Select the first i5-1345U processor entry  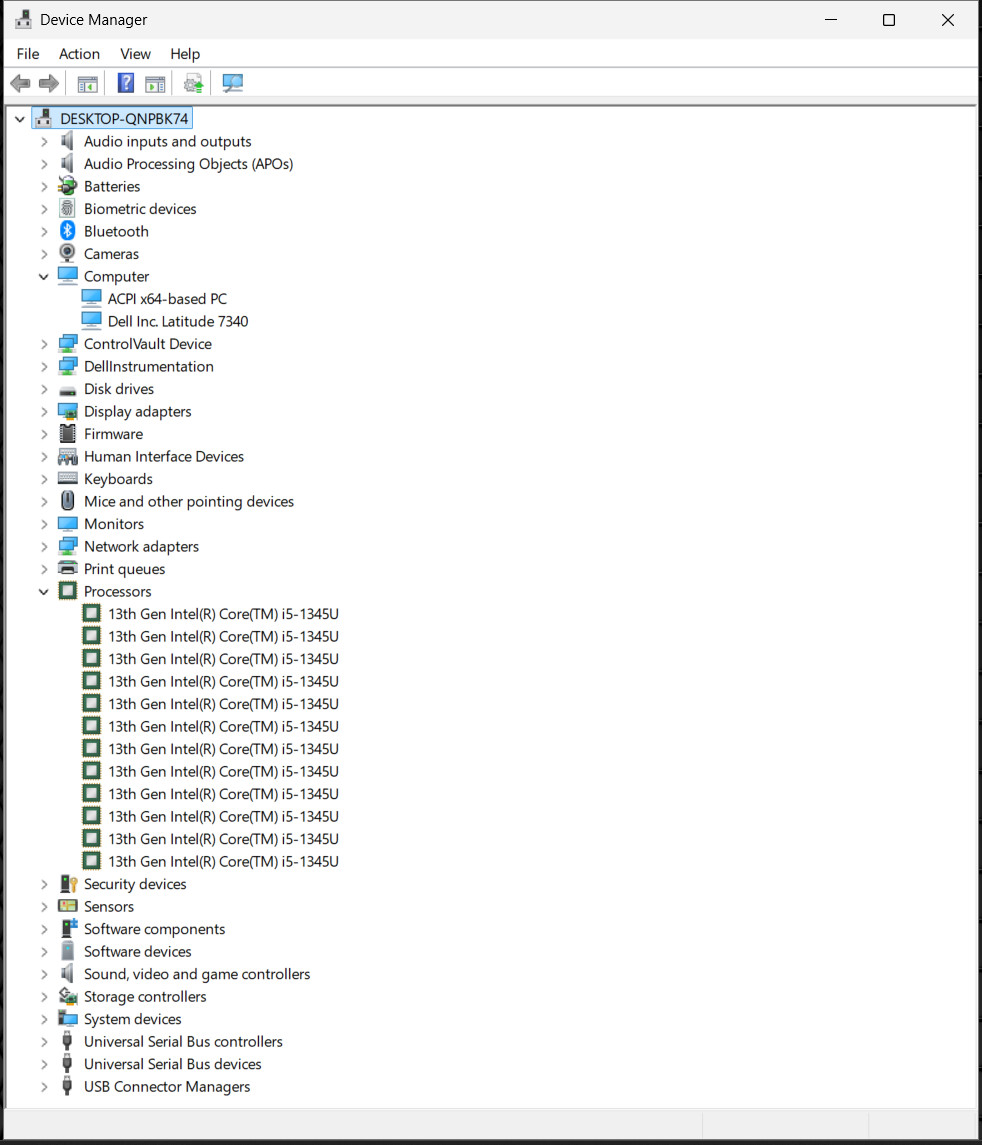[223, 613]
